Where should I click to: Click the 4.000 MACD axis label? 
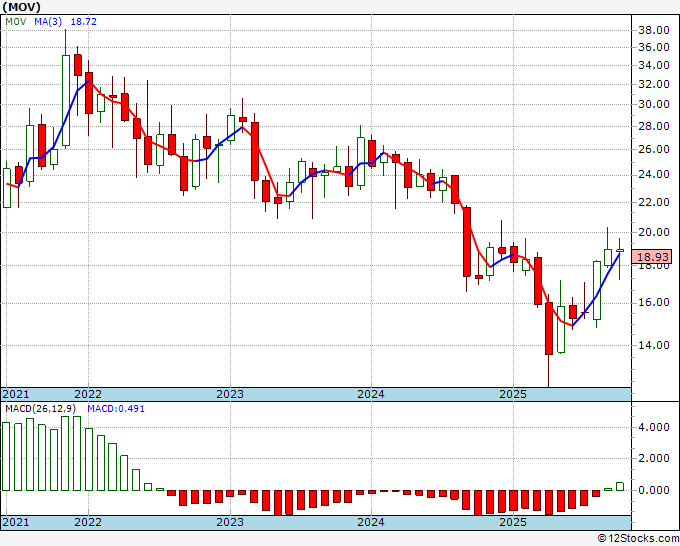point(654,427)
